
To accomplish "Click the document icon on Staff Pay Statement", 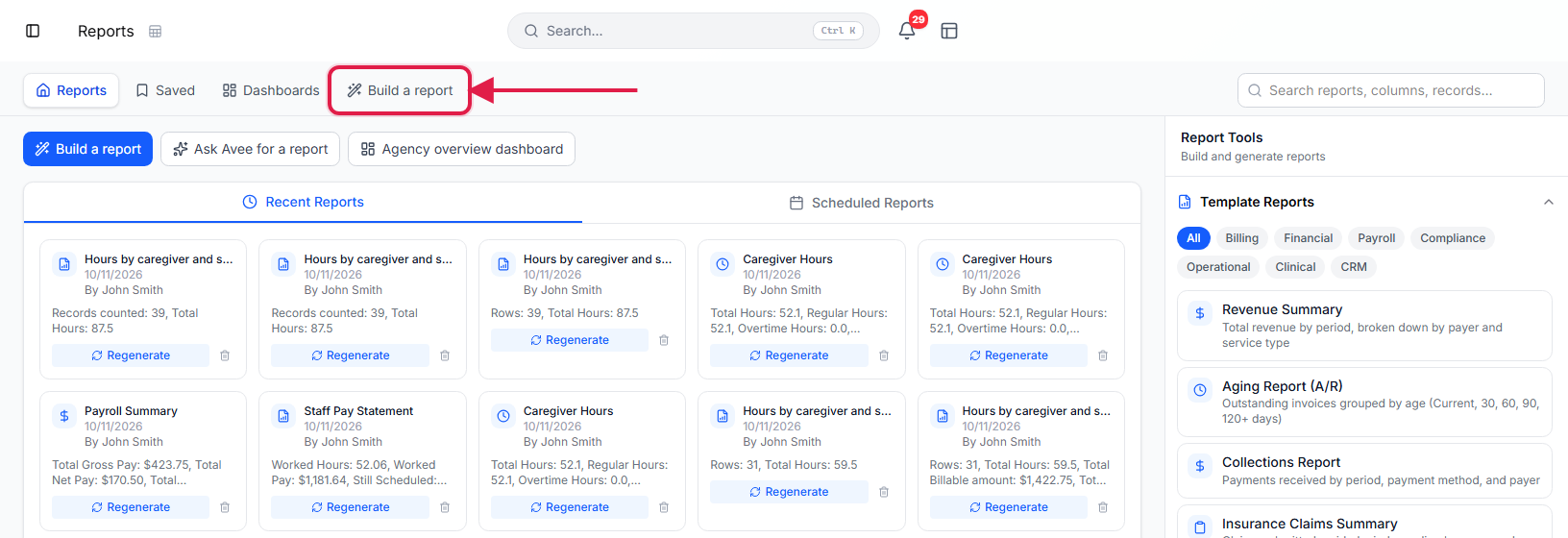I will [283, 416].
